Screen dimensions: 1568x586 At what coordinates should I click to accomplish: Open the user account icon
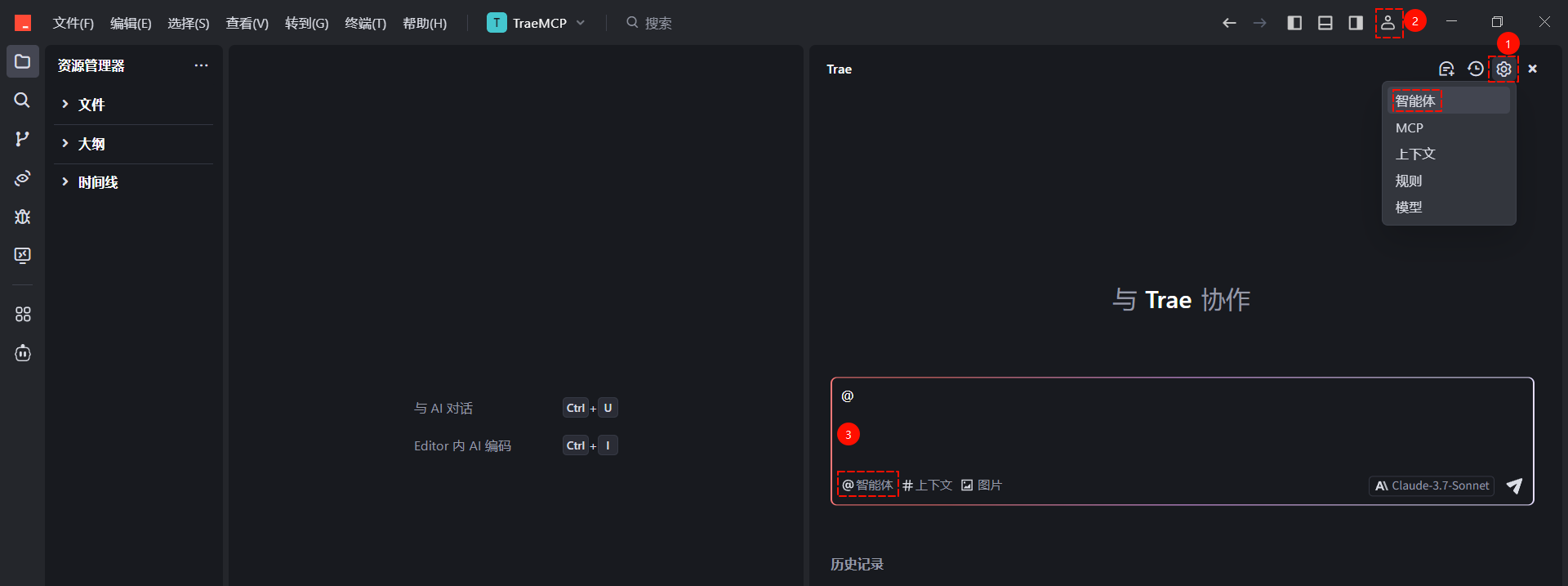click(x=1388, y=23)
